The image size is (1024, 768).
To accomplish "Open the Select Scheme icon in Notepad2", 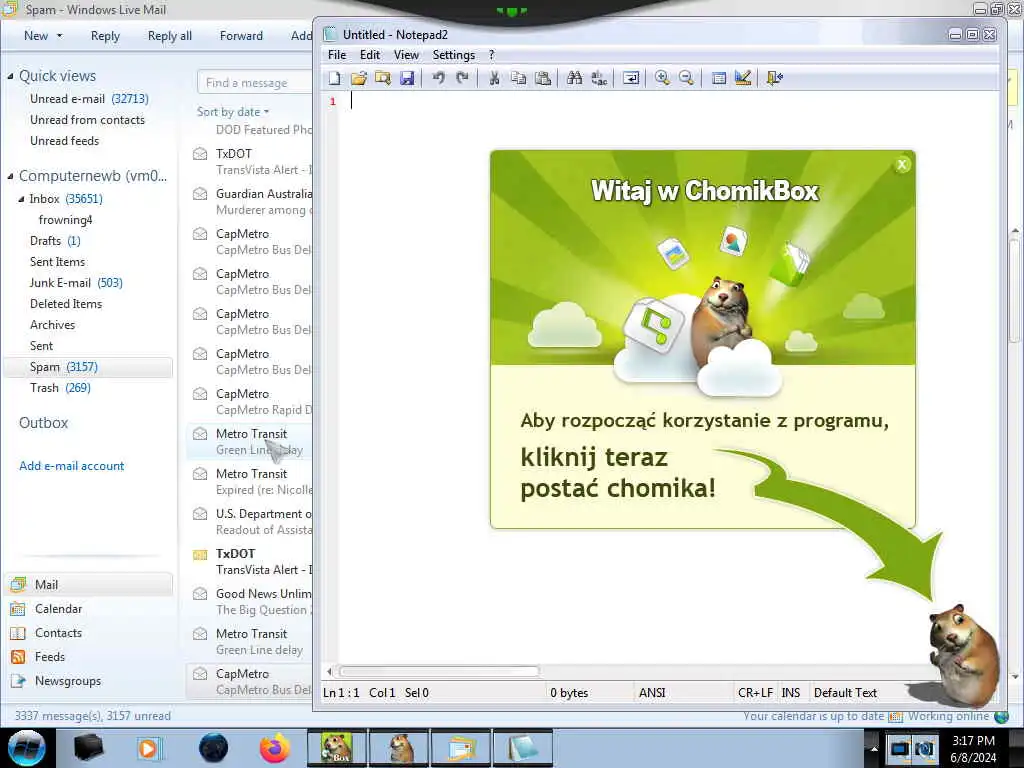I will [718, 78].
